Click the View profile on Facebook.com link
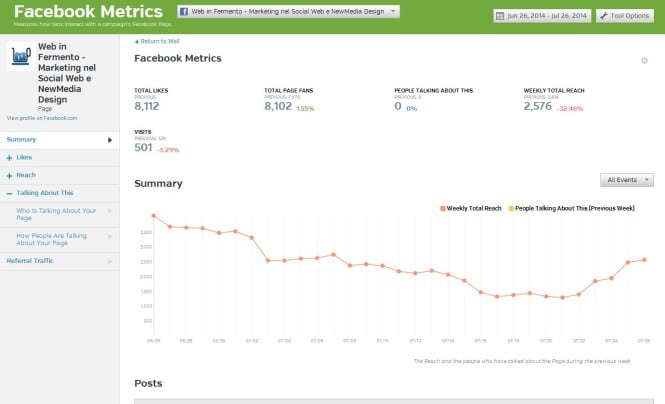The image size is (665, 404). coord(42,118)
